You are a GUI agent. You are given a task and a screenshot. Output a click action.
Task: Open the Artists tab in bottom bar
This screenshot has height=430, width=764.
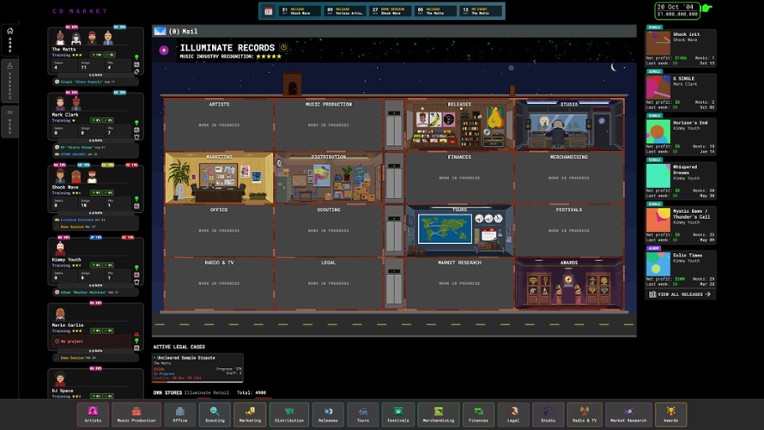[93, 414]
